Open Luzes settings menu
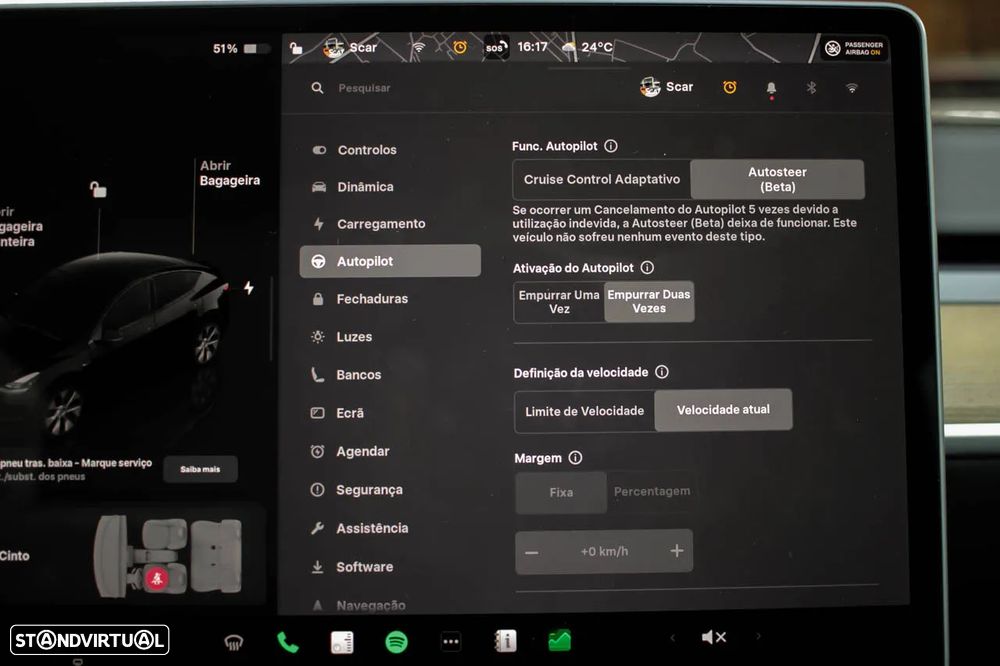 tap(390, 336)
